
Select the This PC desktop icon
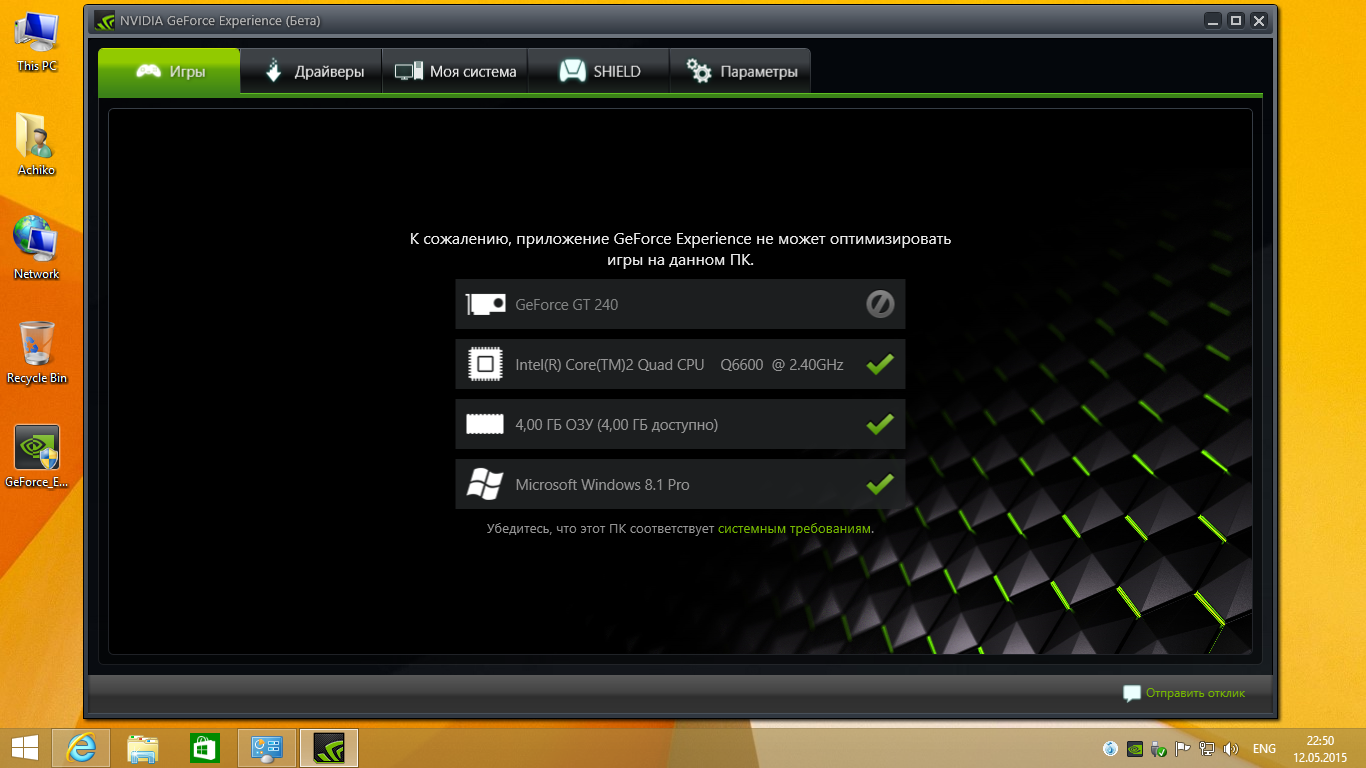[37, 42]
